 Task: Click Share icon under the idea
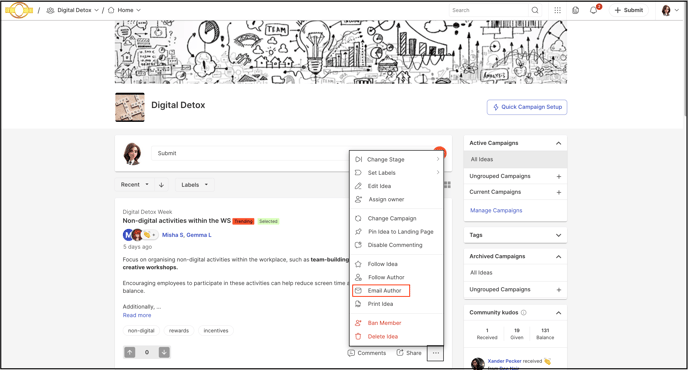[400, 353]
